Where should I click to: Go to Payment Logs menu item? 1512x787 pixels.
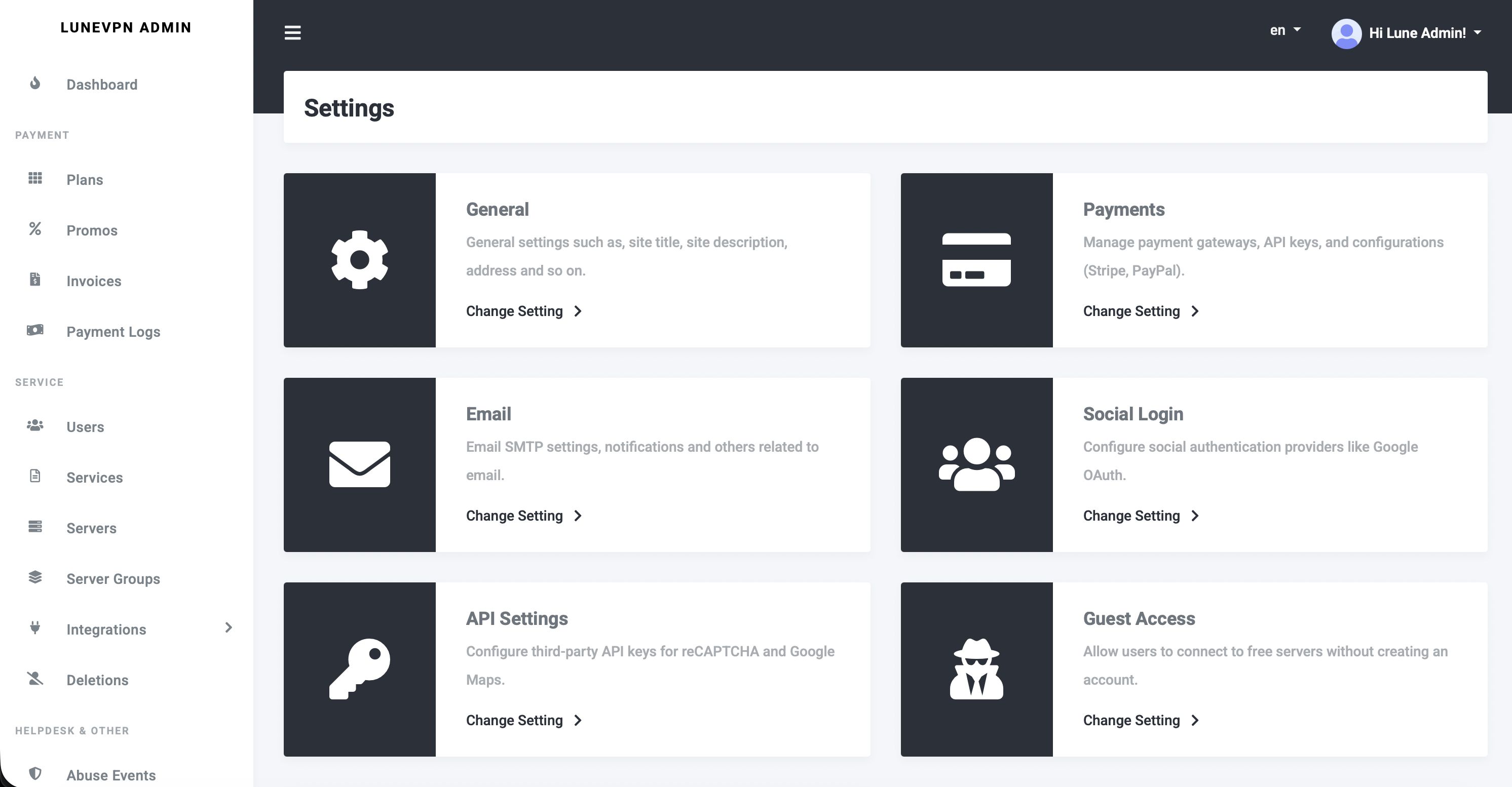[112, 332]
